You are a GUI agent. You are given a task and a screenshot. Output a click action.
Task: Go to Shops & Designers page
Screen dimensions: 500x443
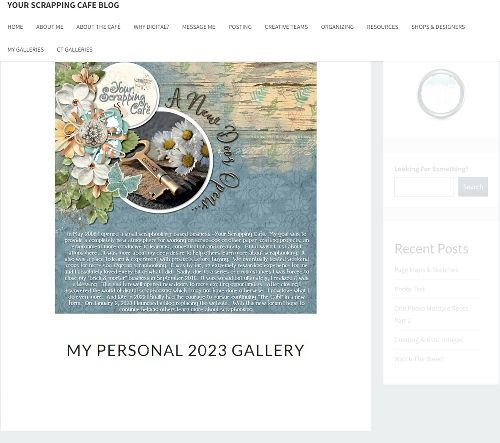click(438, 27)
